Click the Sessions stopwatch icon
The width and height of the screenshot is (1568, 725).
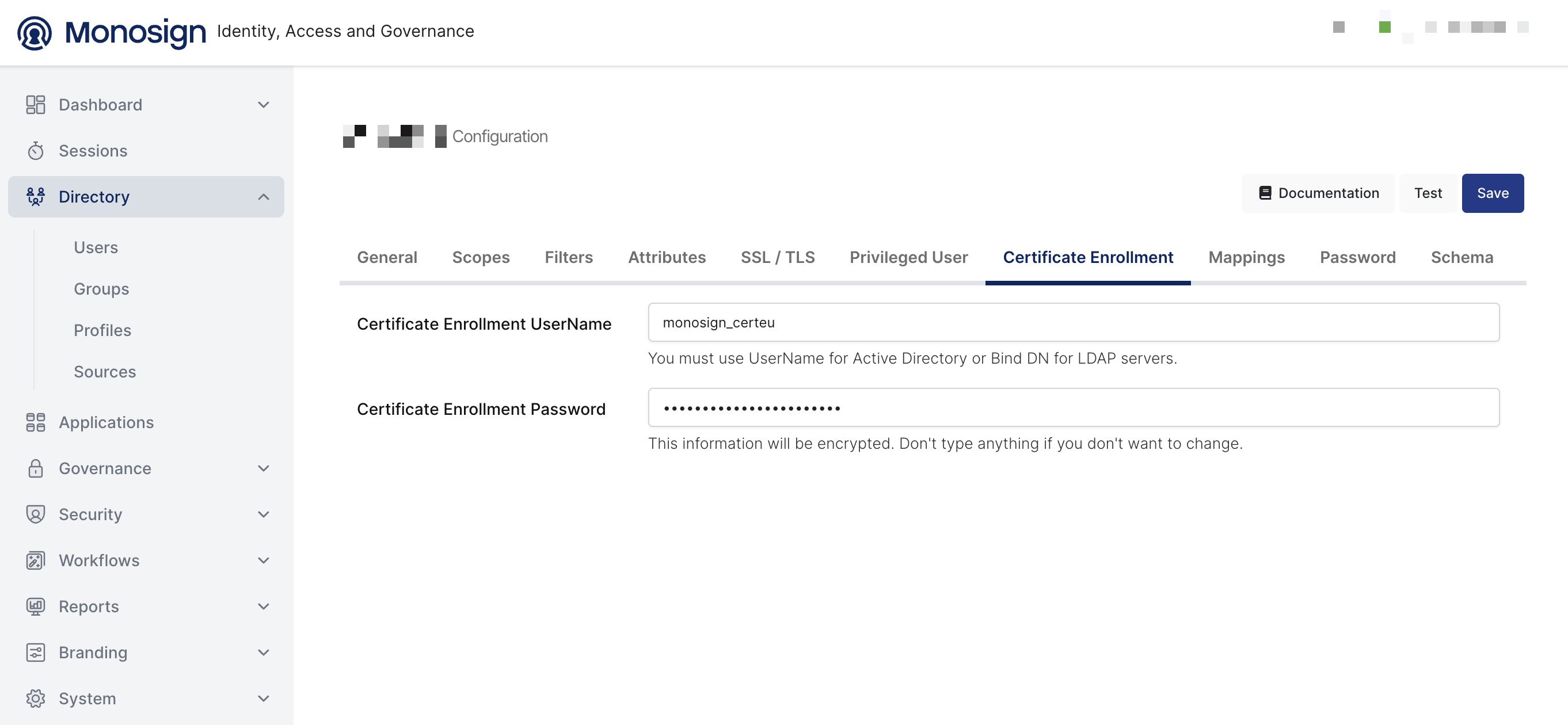[35, 151]
